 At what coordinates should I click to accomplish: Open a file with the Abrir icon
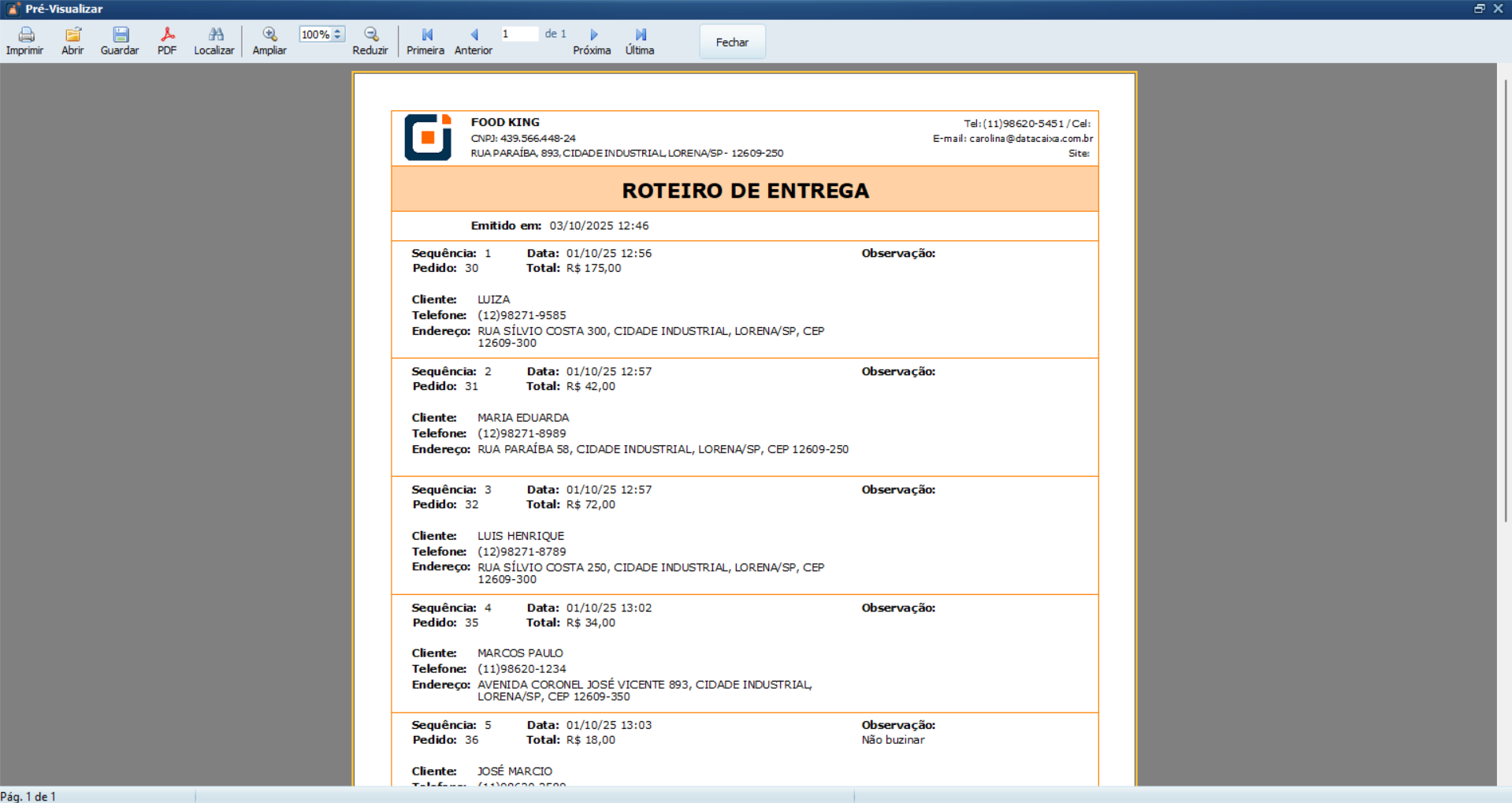[72, 35]
